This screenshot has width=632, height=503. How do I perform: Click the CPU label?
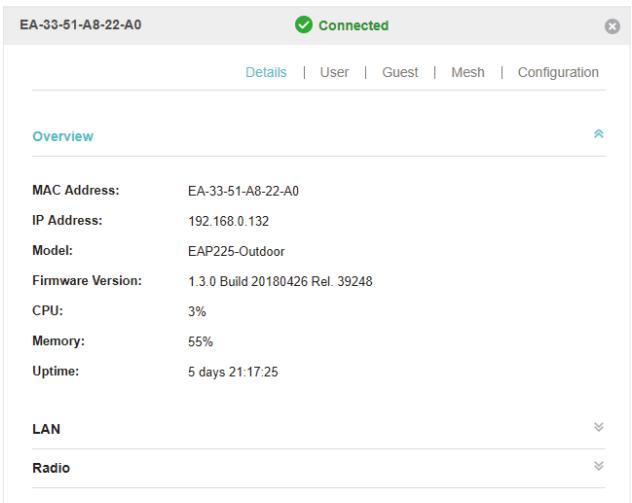click(x=48, y=310)
